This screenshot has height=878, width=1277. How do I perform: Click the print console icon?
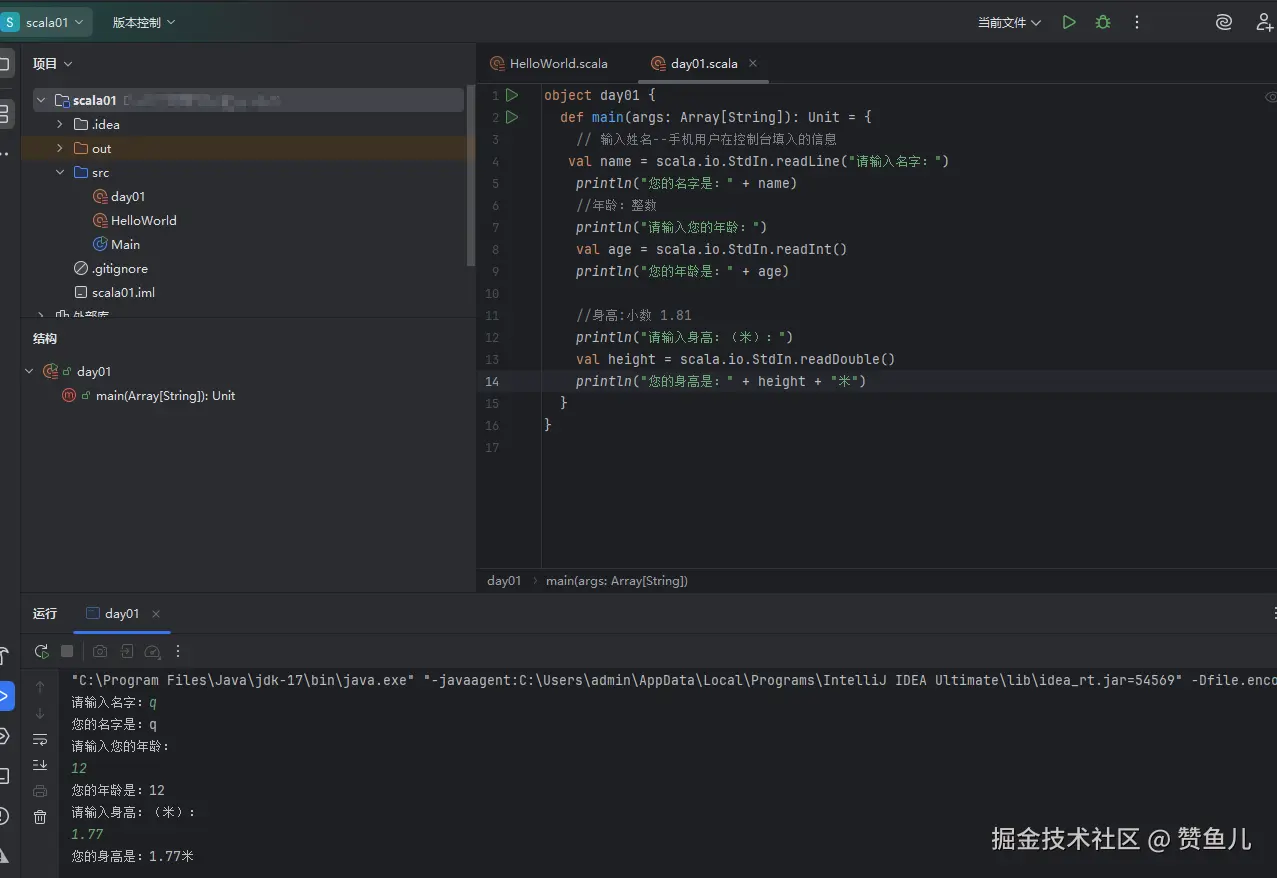[x=40, y=790]
